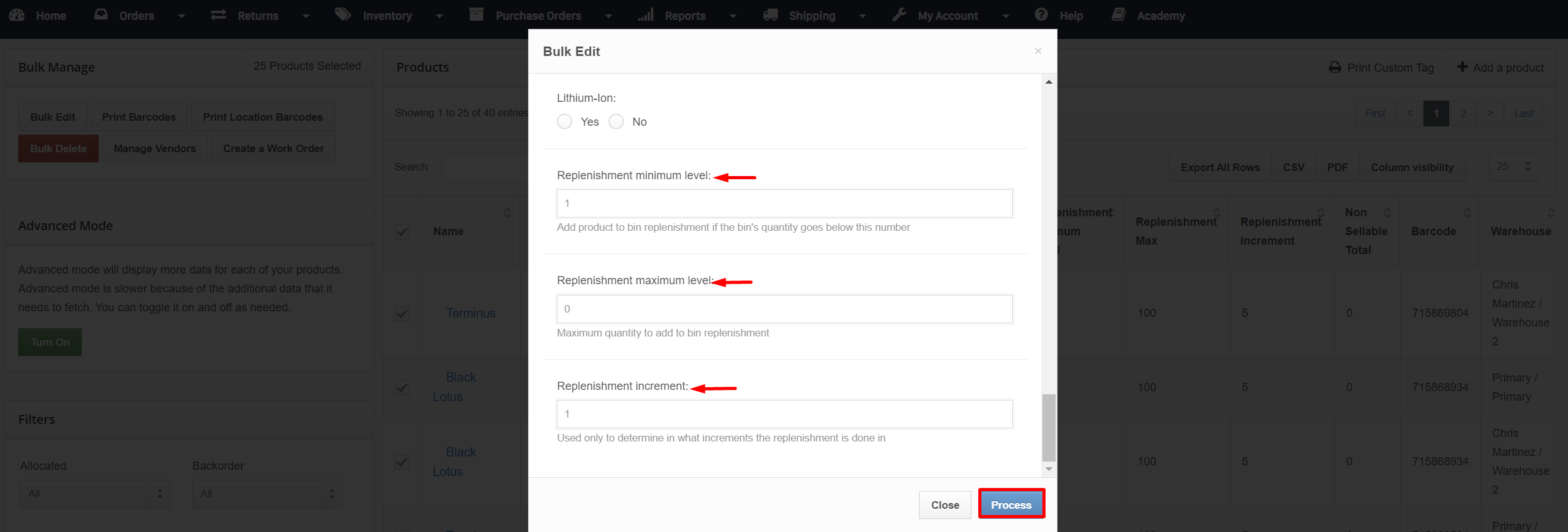Click the printer icon beside Print Custom Tag

[1335, 67]
